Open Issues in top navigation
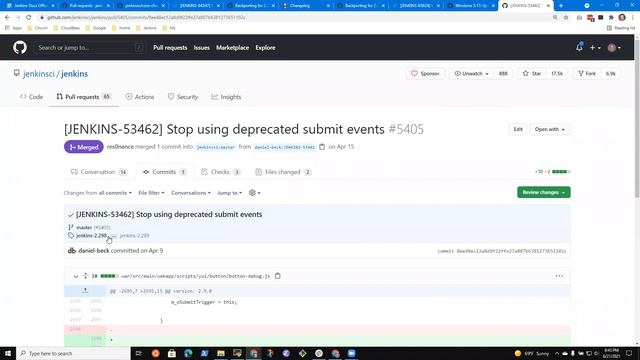This screenshot has height=360, width=640. pos(202,48)
